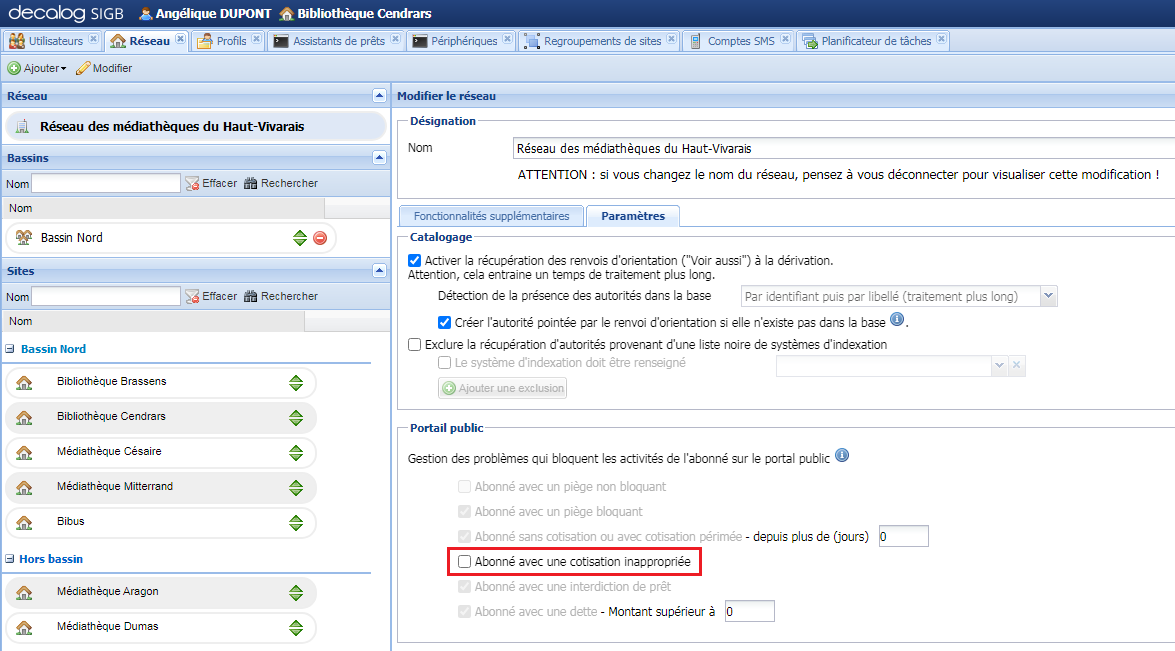Collapse the 'Hors bassin' tree section
This screenshot has width=1175, height=651.
(x=12, y=559)
